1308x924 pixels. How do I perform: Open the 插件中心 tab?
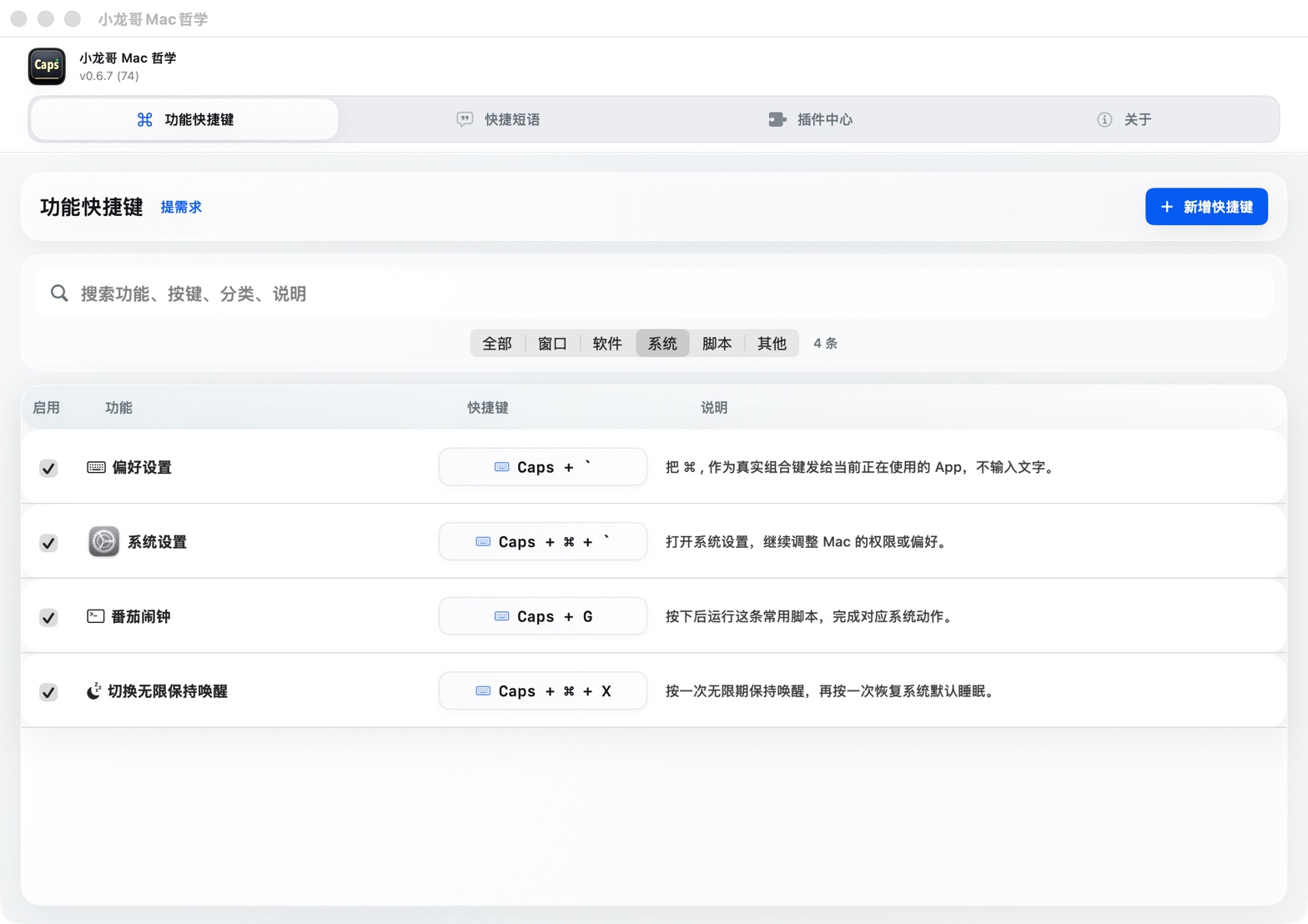pyautogui.click(x=810, y=119)
